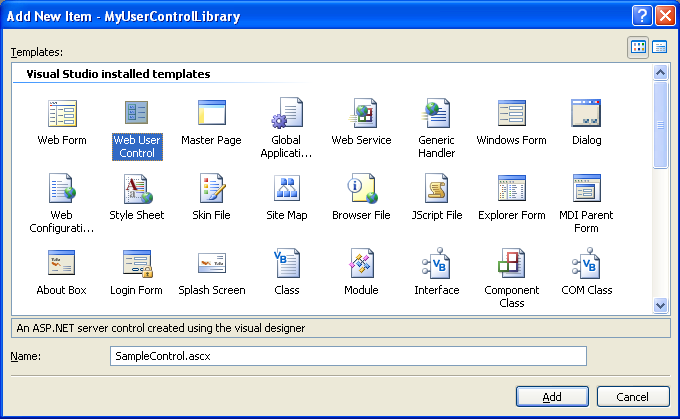Pick the Component Class template icon

click(x=511, y=263)
